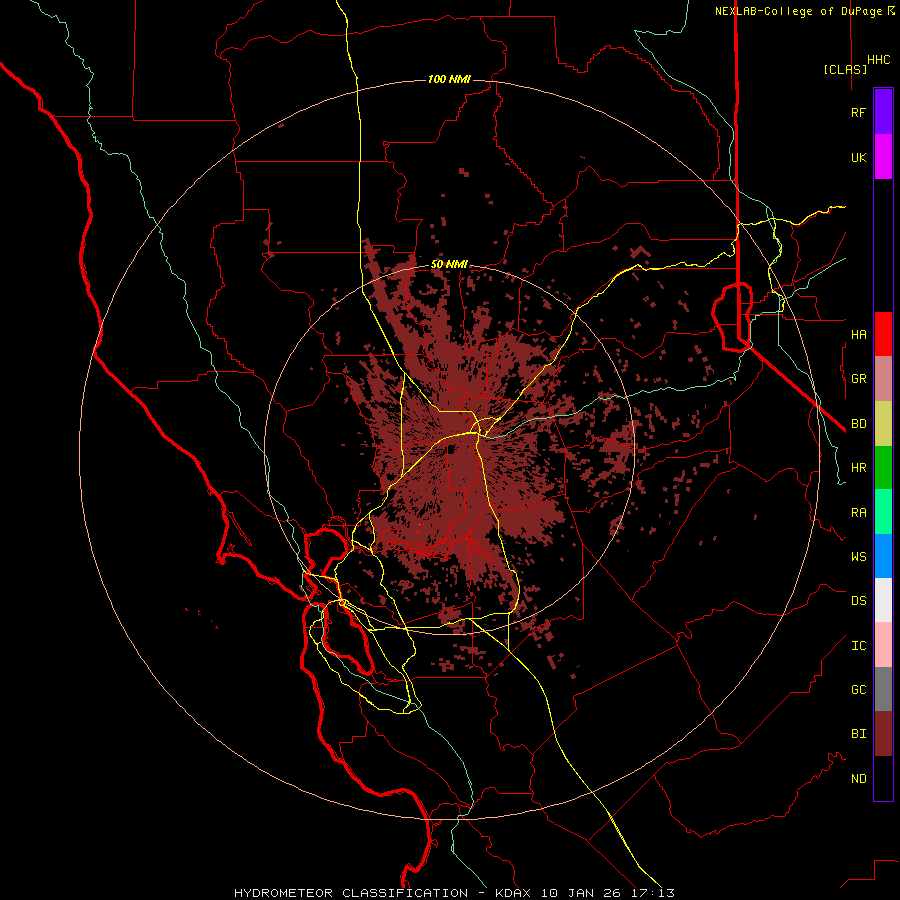900x900 pixels.
Task: Click the Hydrometeor Classification KDAX title
Action: click(454, 893)
